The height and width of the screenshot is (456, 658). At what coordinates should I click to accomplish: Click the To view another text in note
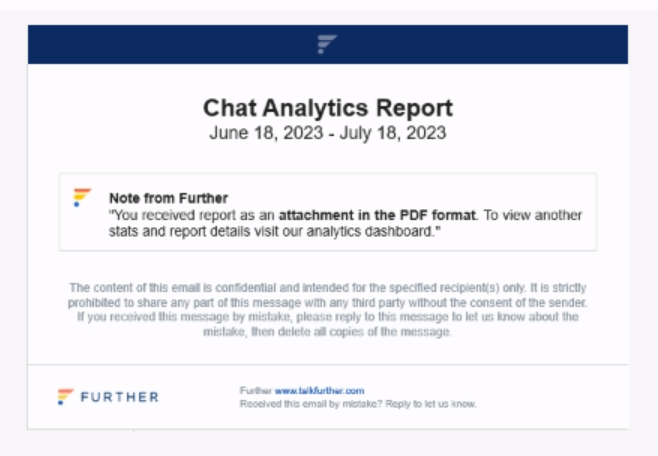point(533,215)
